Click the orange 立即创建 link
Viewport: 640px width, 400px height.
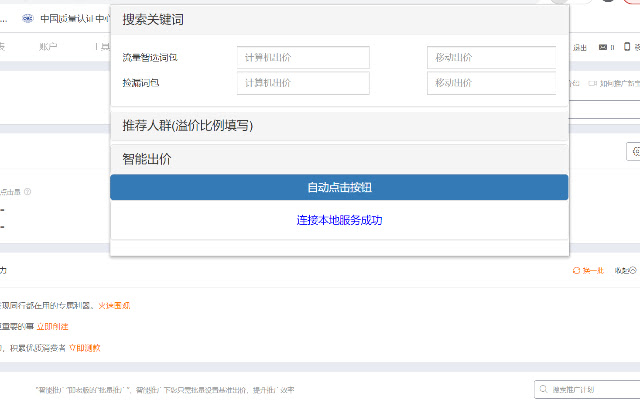52,327
